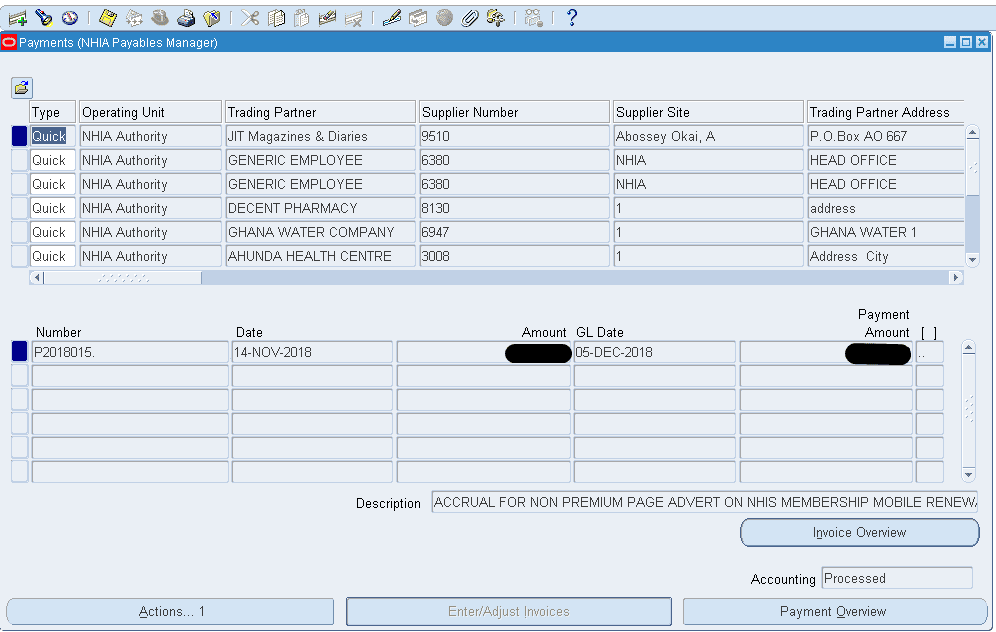Image resolution: width=996 pixels, height=632 pixels.
Task: Click the down arrow of payments list scrollbar
Action: coord(972,260)
